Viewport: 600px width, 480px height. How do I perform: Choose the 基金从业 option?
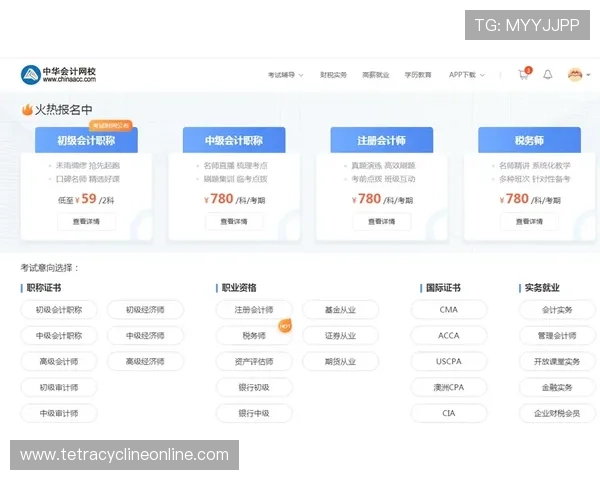click(x=341, y=310)
